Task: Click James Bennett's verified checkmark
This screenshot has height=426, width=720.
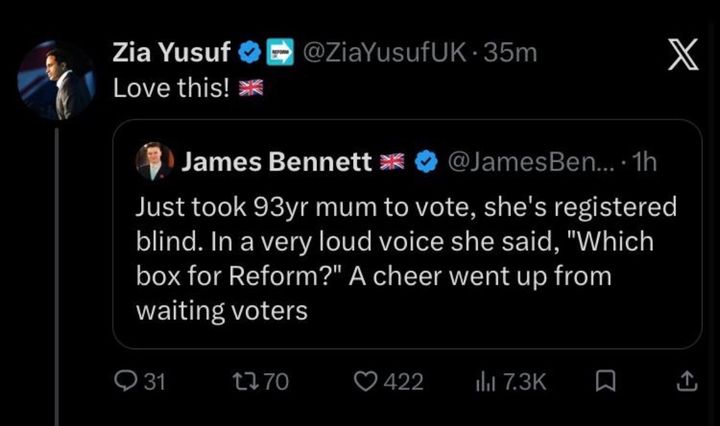Action: click(x=425, y=163)
